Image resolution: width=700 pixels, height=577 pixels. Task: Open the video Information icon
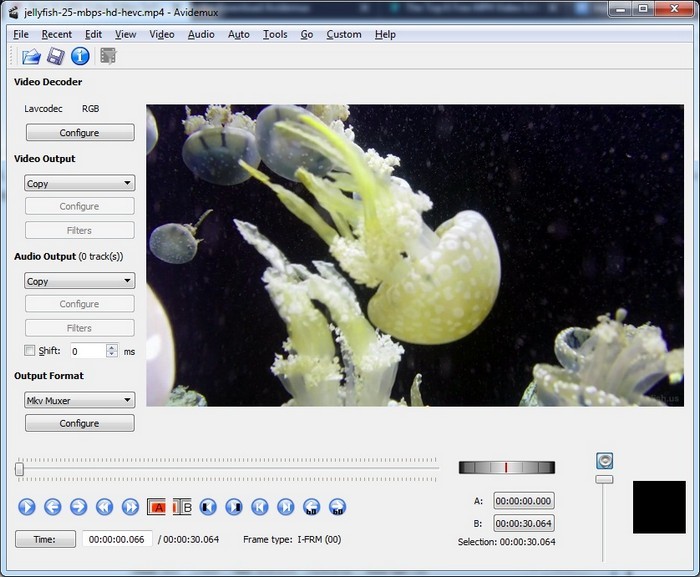[80, 56]
